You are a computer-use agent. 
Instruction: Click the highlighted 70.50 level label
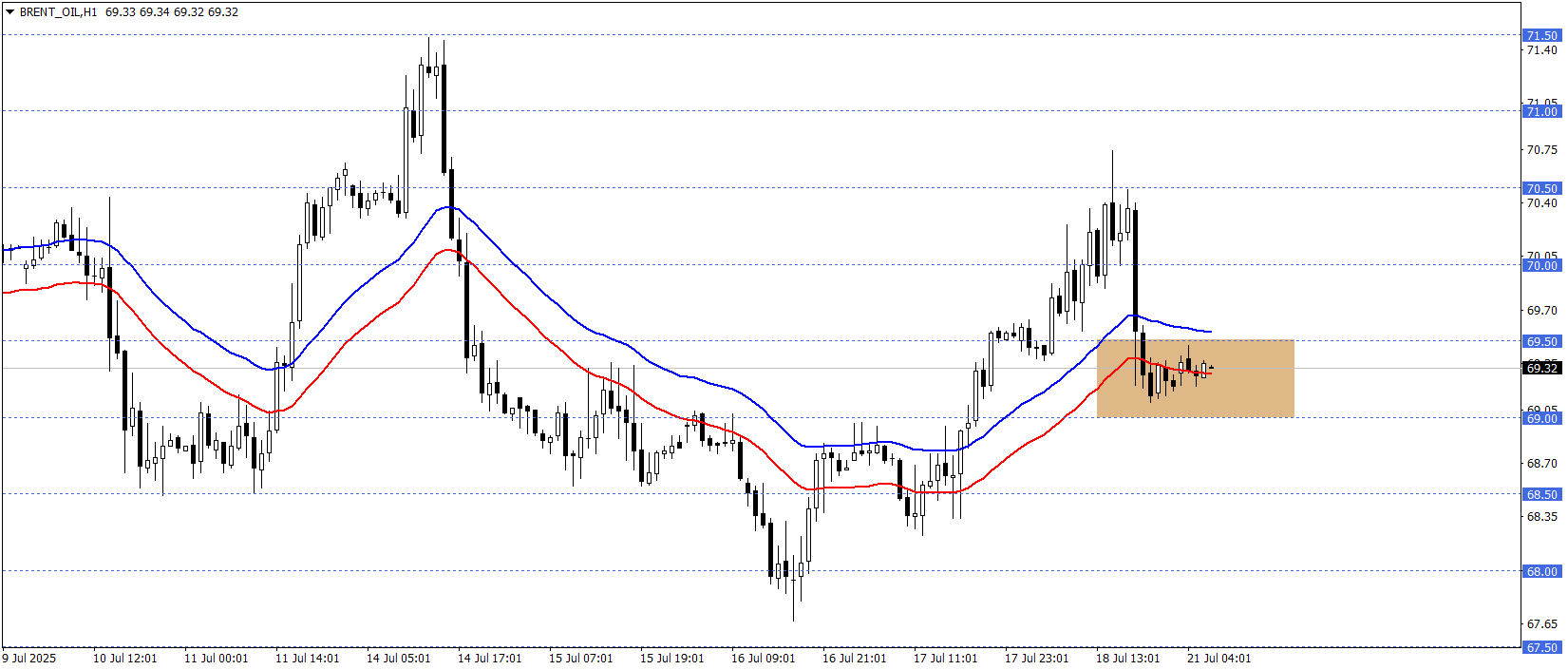(x=1541, y=188)
